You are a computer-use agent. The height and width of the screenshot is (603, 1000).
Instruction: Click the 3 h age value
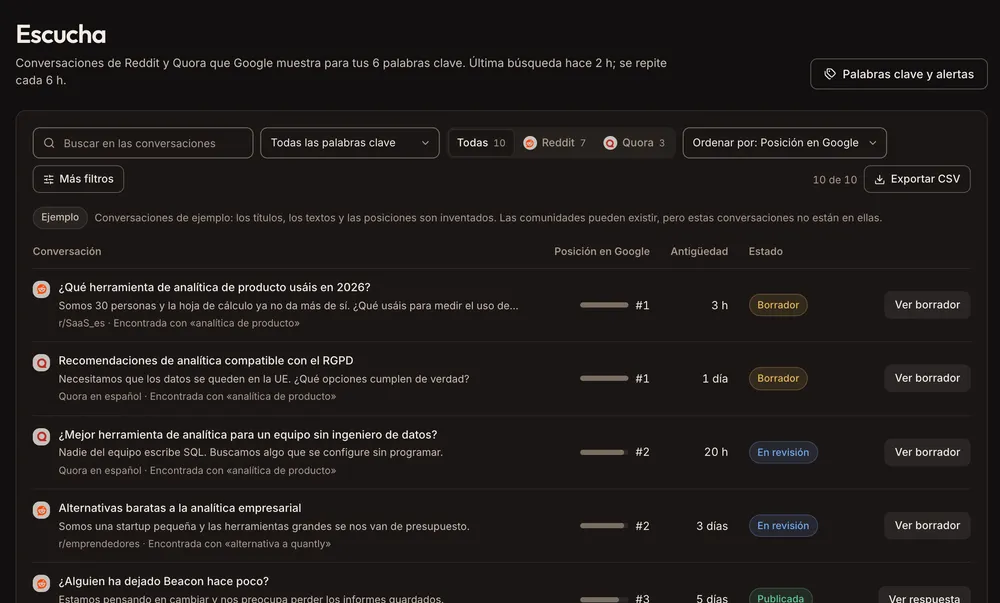tap(719, 305)
